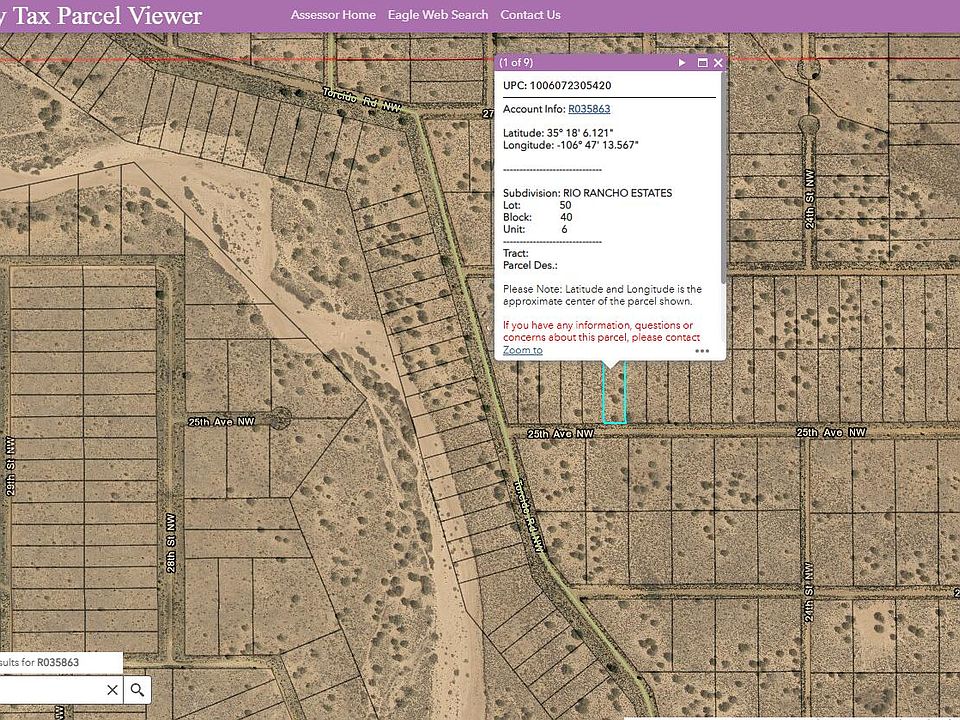The image size is (960, 720).
Task: Open Eagle Web Search page
Action: (438, 15)
